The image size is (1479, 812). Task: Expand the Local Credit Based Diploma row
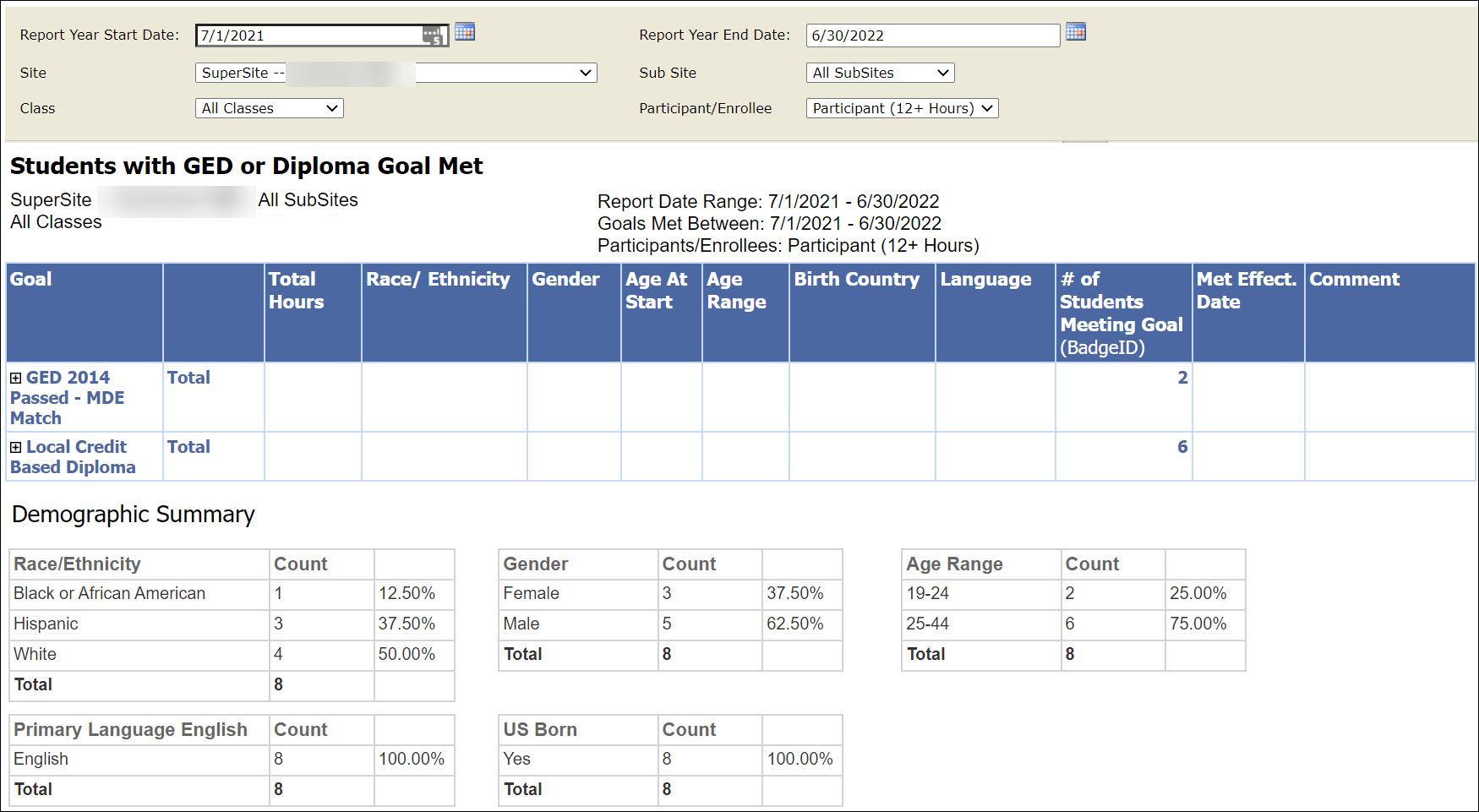click(14, 446)
